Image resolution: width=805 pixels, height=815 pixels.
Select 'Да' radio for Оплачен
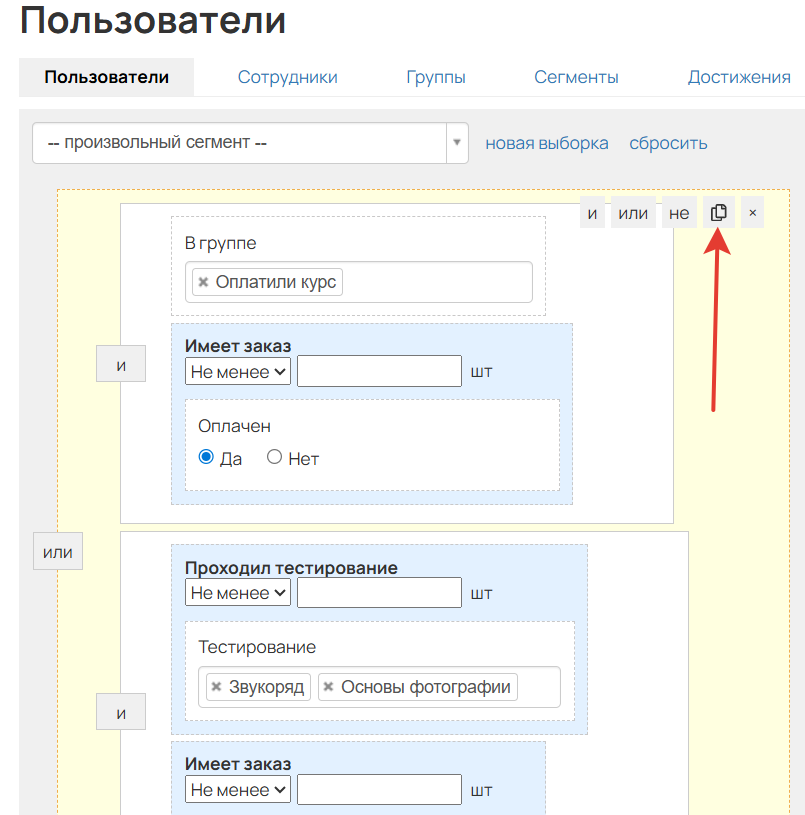tap(206, 458)
